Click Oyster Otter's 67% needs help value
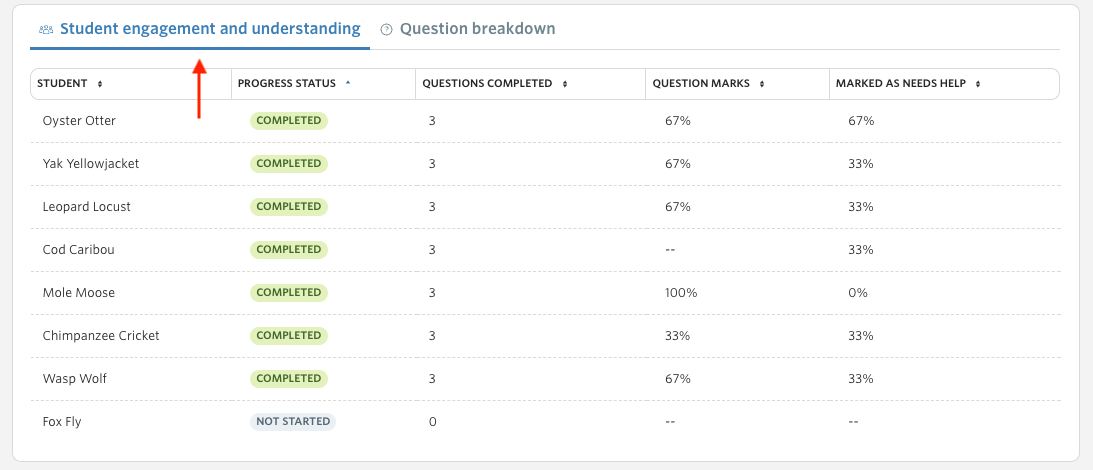Viewport: 1093px width, 470px height. tap(861, 121)
